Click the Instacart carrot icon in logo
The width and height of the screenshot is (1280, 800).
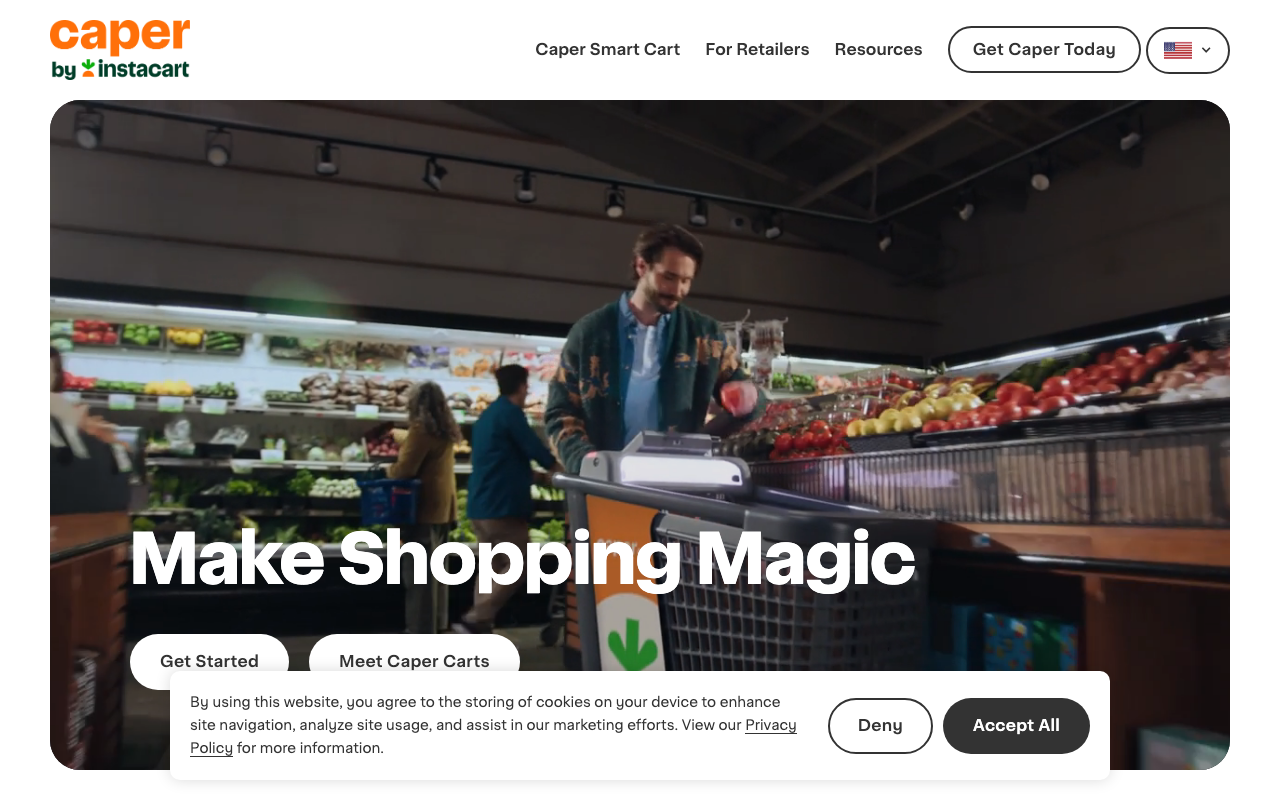pos(88,68)
